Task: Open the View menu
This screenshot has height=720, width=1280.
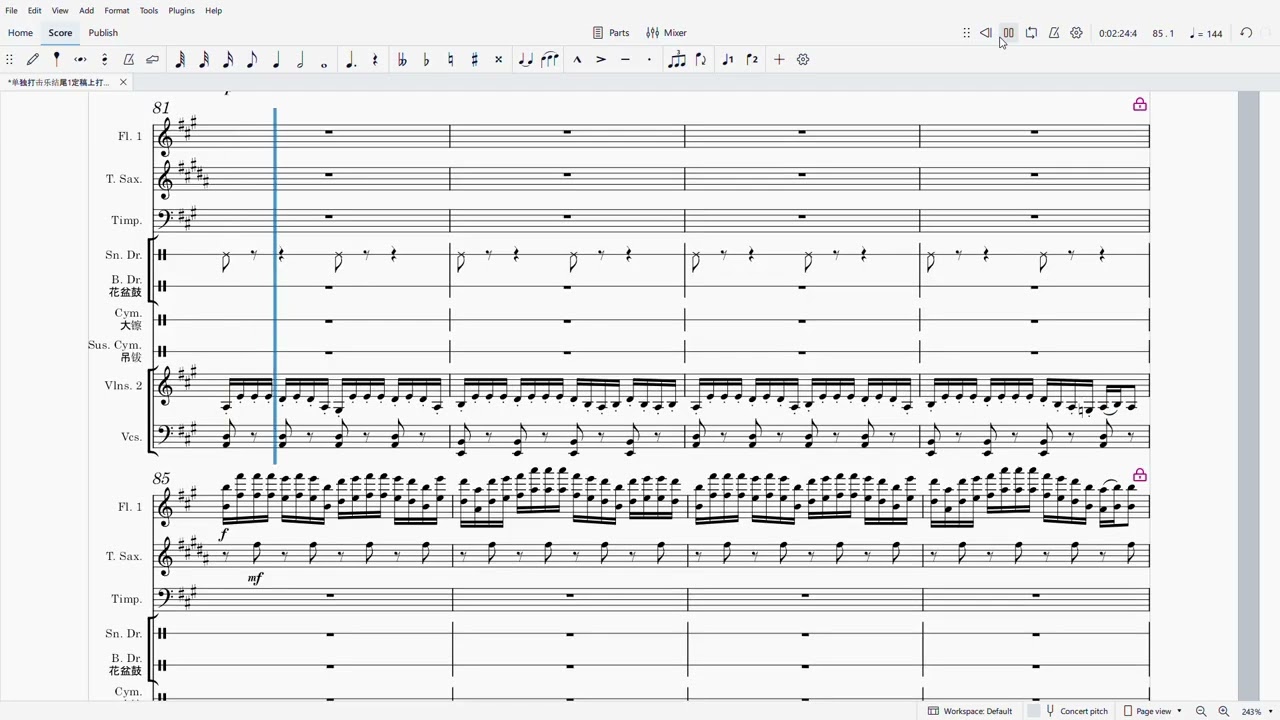Action: pyautogui.click(x=60, y=10)
